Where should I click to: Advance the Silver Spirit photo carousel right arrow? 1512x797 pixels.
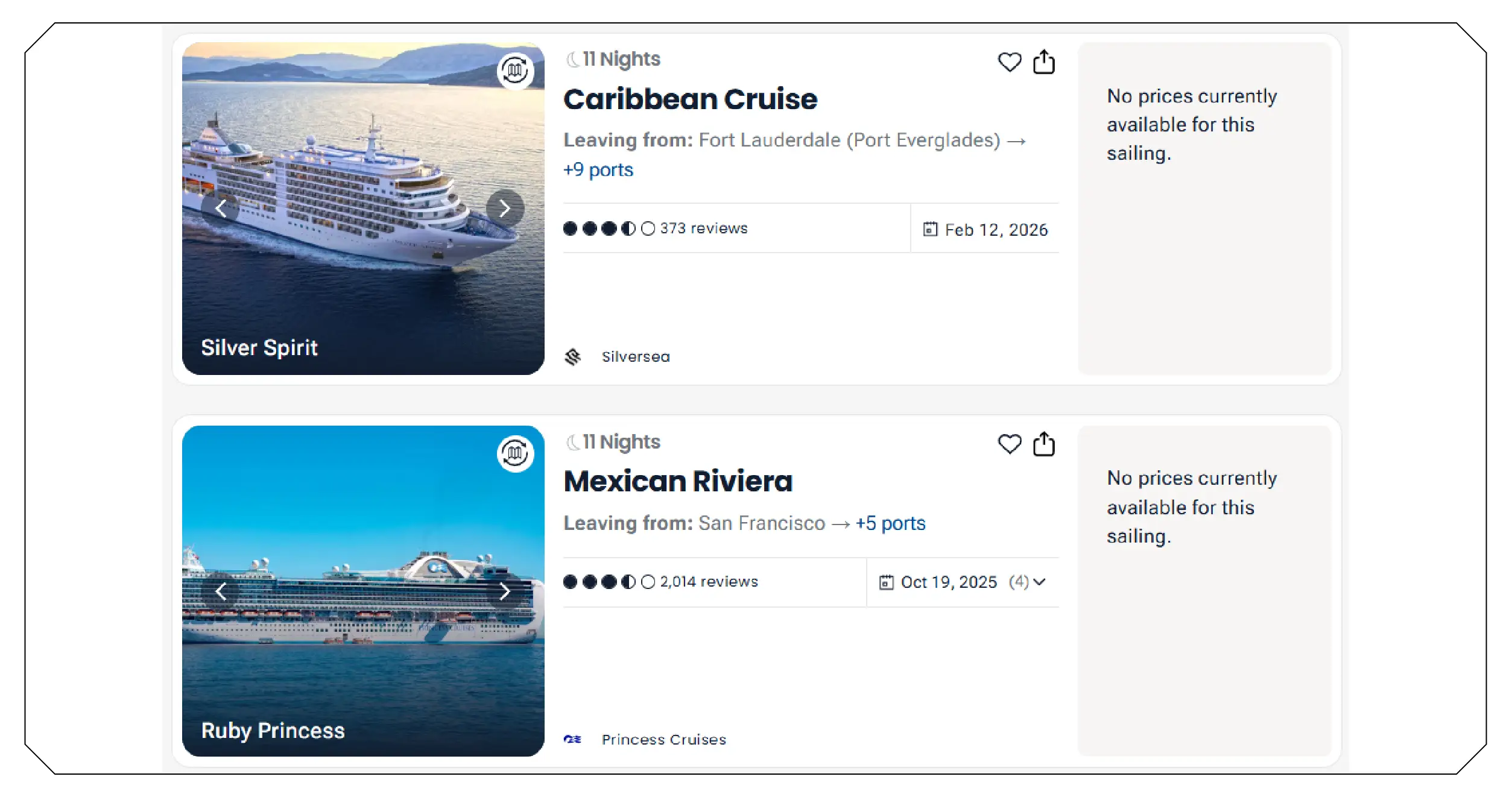click(x=505, y=209)
